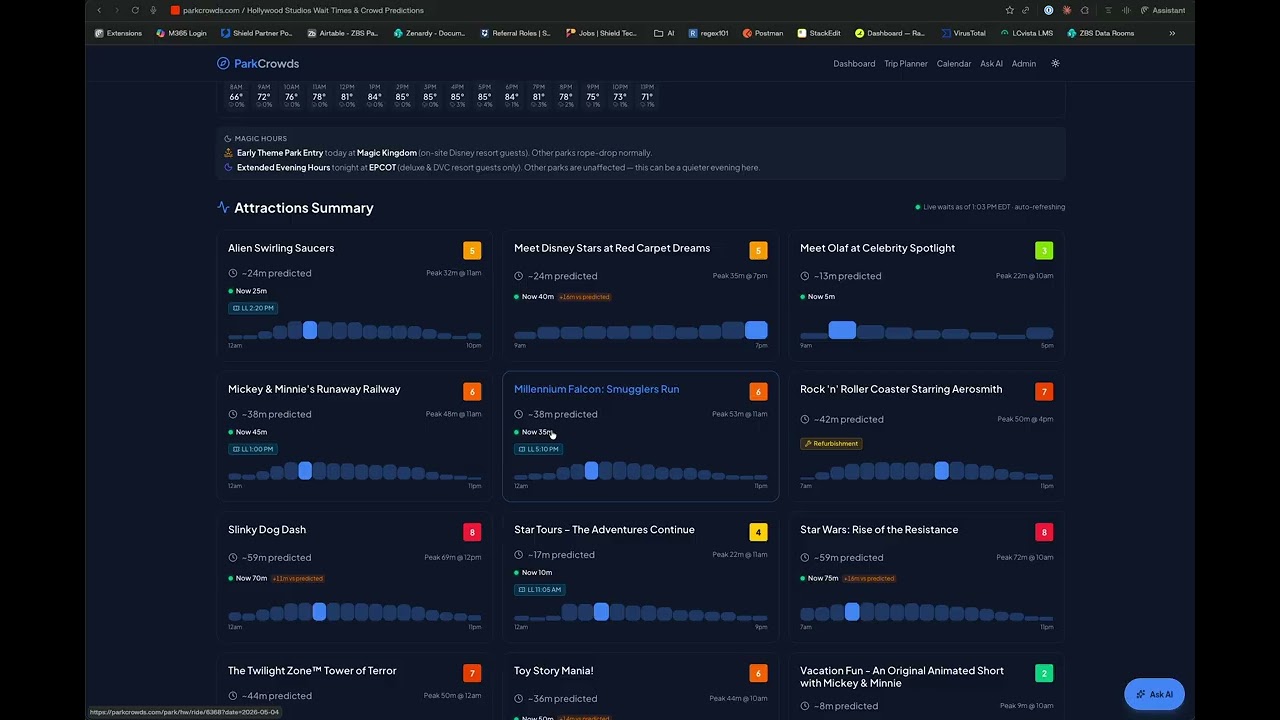Click the floating Ask AI button
This screenshot has width=1280, height=720.
pos(1154,694)
